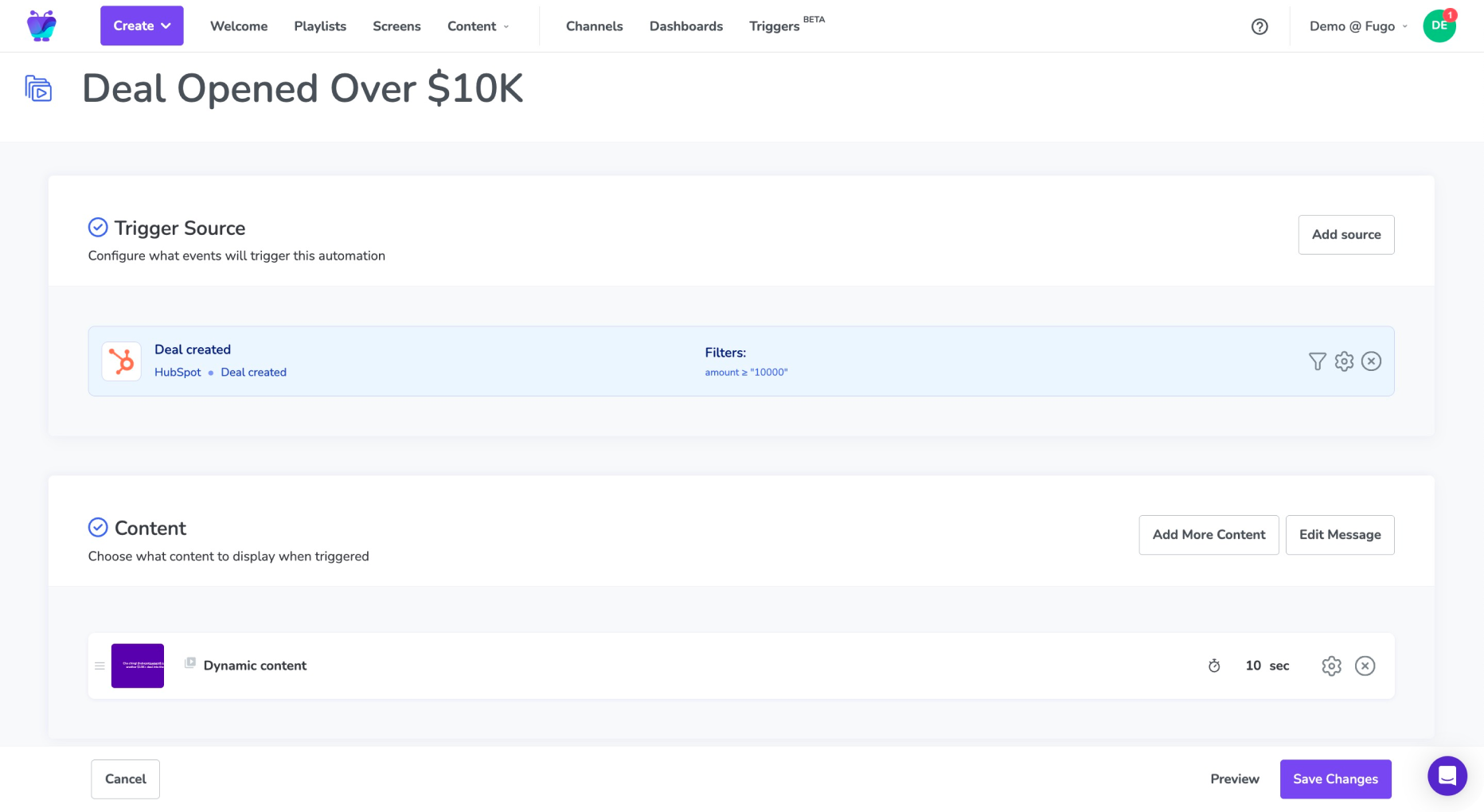
Task: Open filter settings for Deal created trigger
Action: [1318, 361]
